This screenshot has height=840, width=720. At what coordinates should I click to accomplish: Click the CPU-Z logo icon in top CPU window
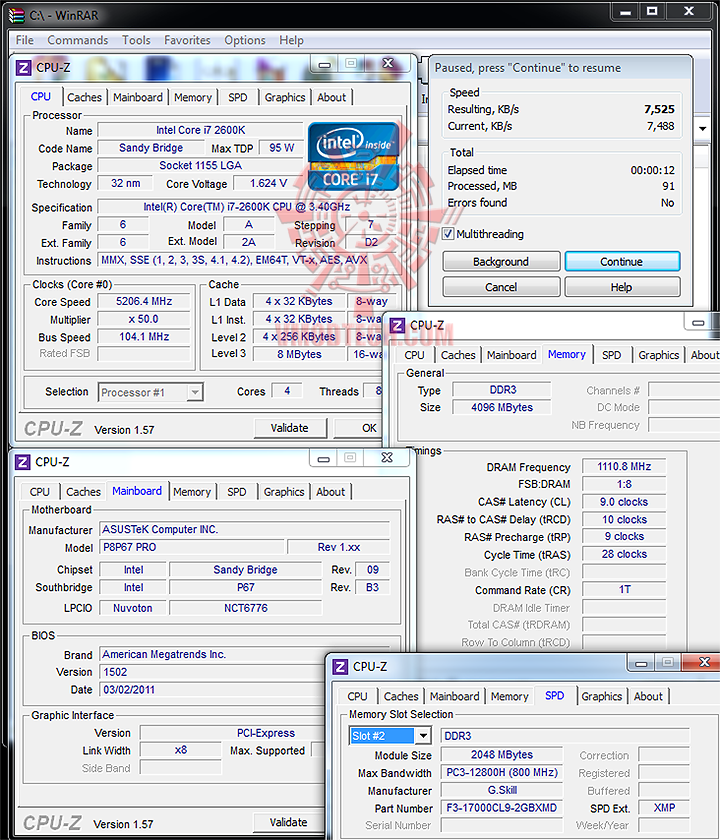click(x=23, y=68)
